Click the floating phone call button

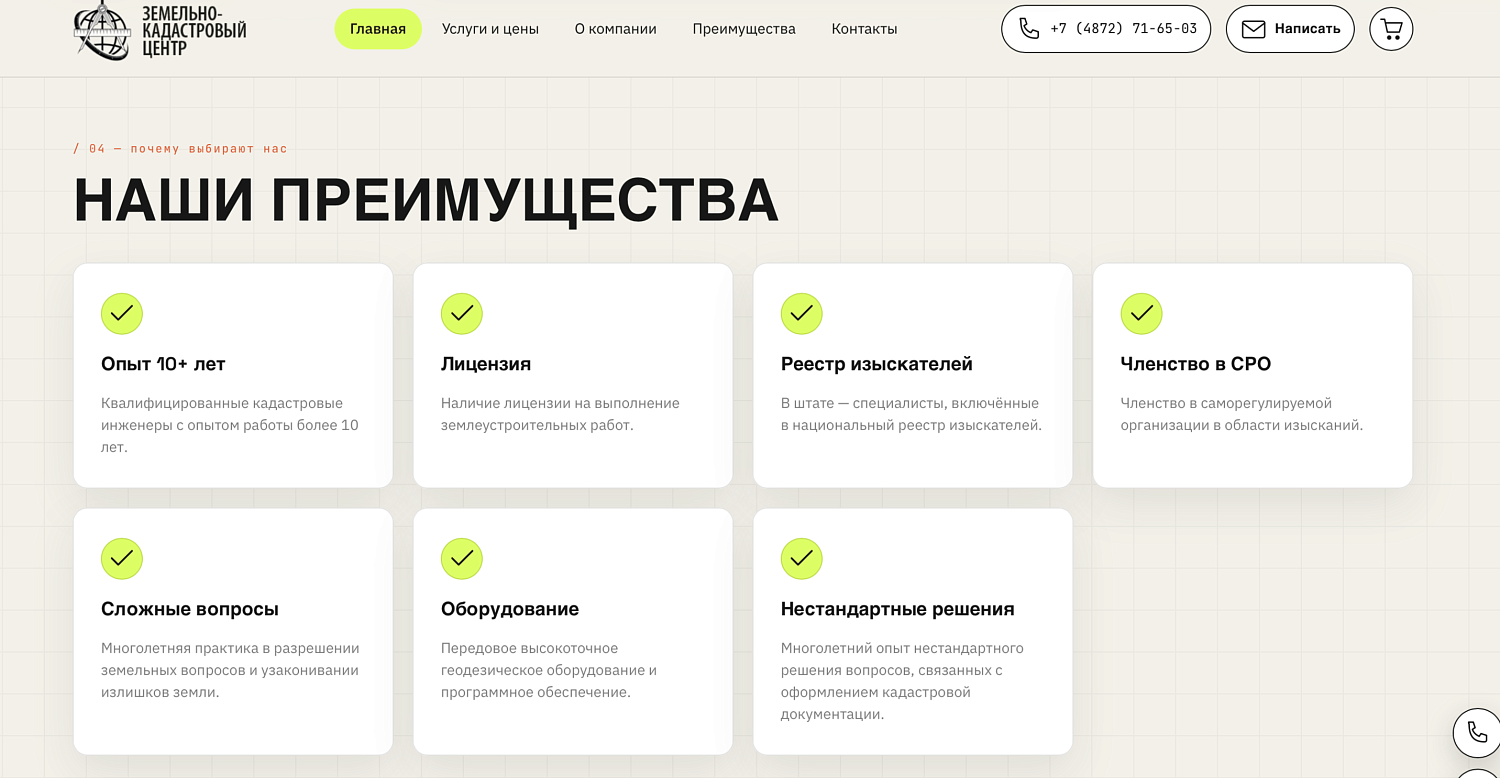click(1476, 732)
